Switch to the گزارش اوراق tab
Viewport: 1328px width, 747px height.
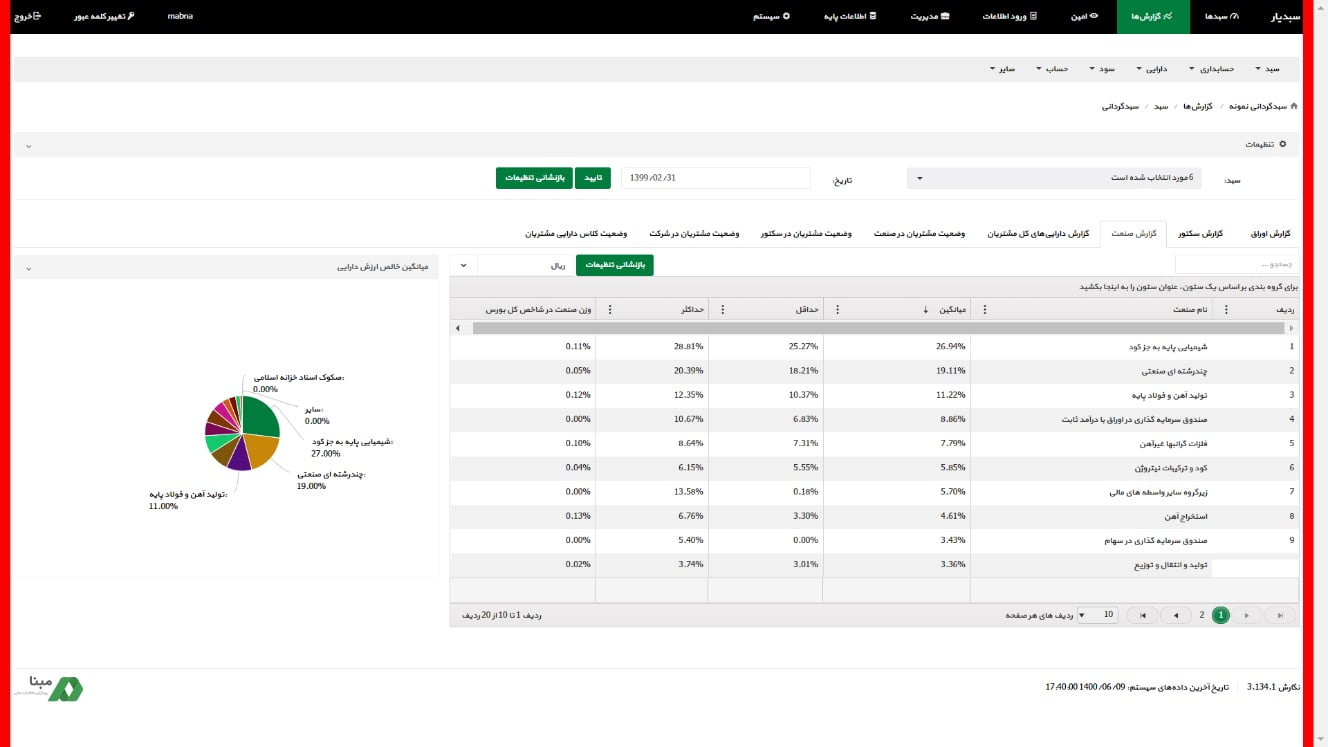[1270, 234]
